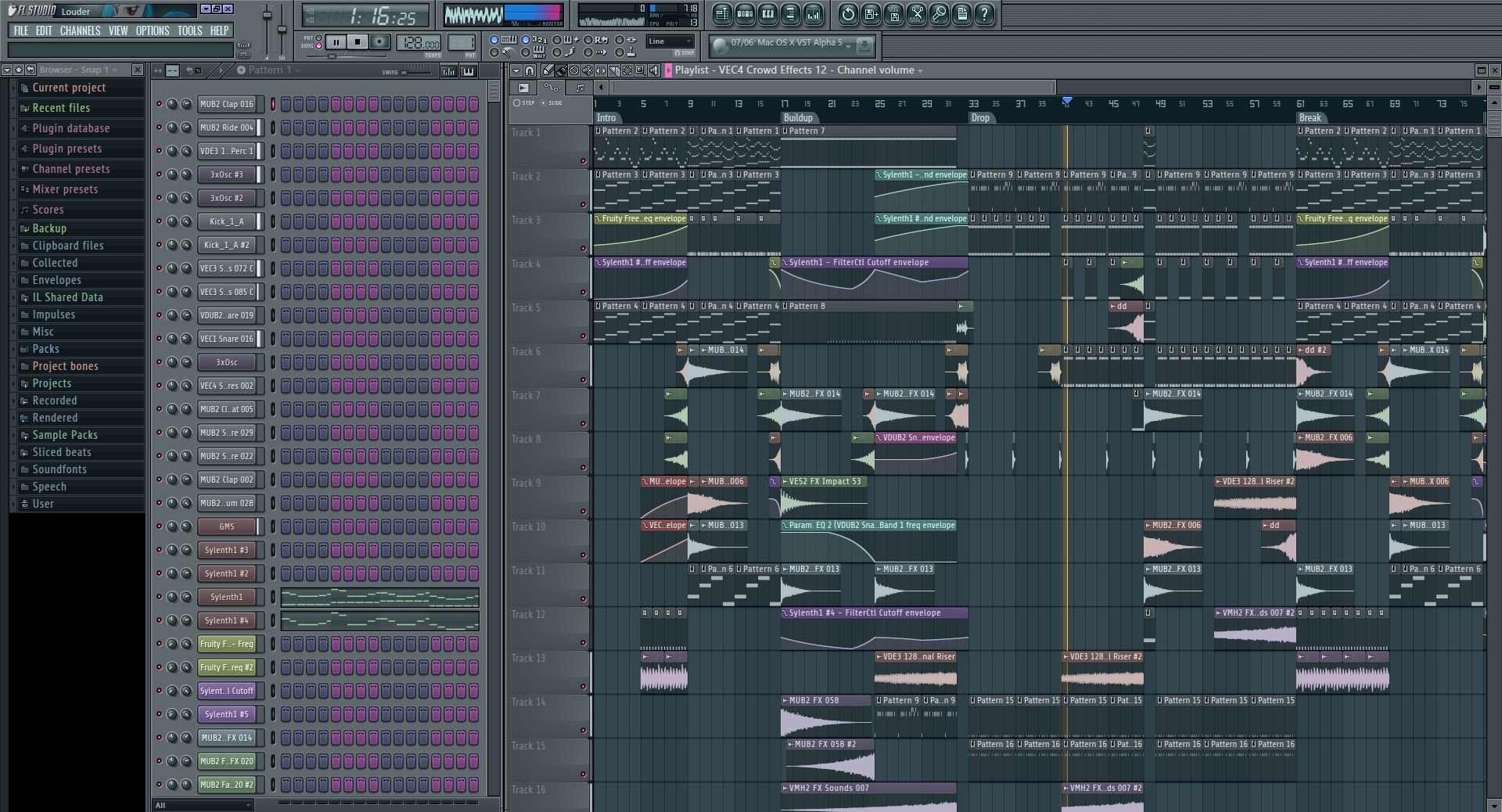Image resolution: width=1502 pixels, height=812 pixels.
Task: Select the GMS channel button
Action: pos(227,526)
